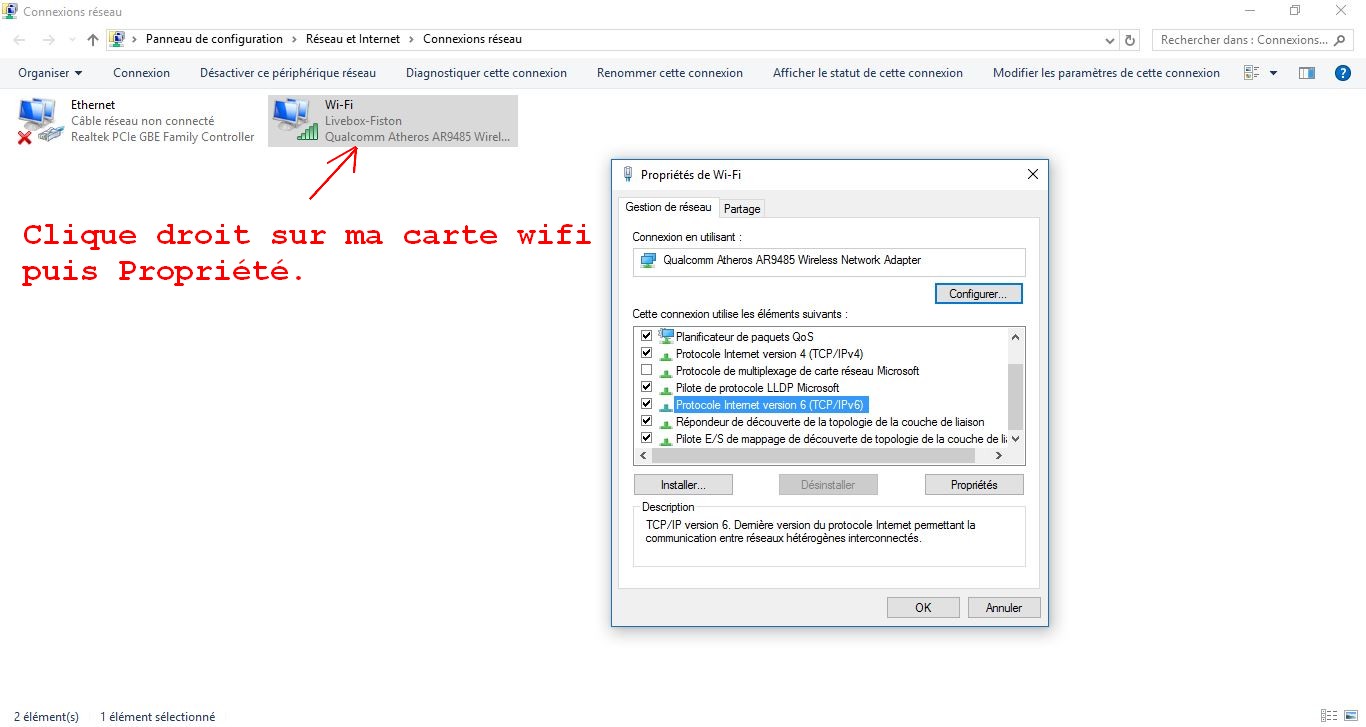The width and height of the screenshot is (1366, 727).
Task: Select the Protocole Internet version 4 (TCP/IPv4) row
Action: 769,354
